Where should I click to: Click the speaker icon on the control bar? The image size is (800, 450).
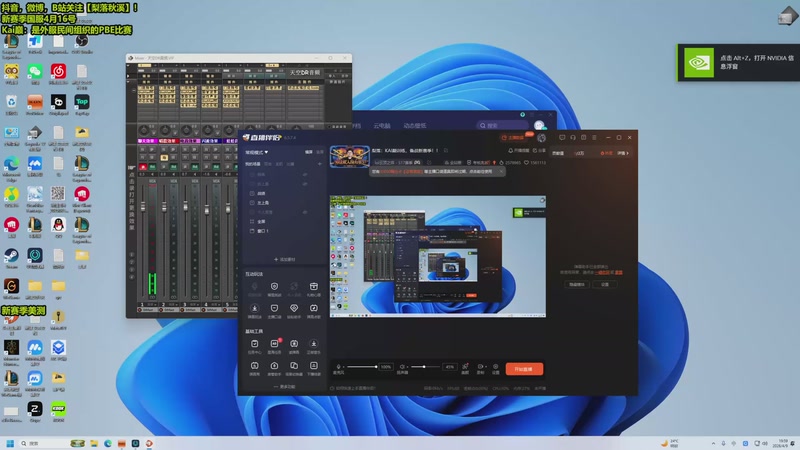402,367
